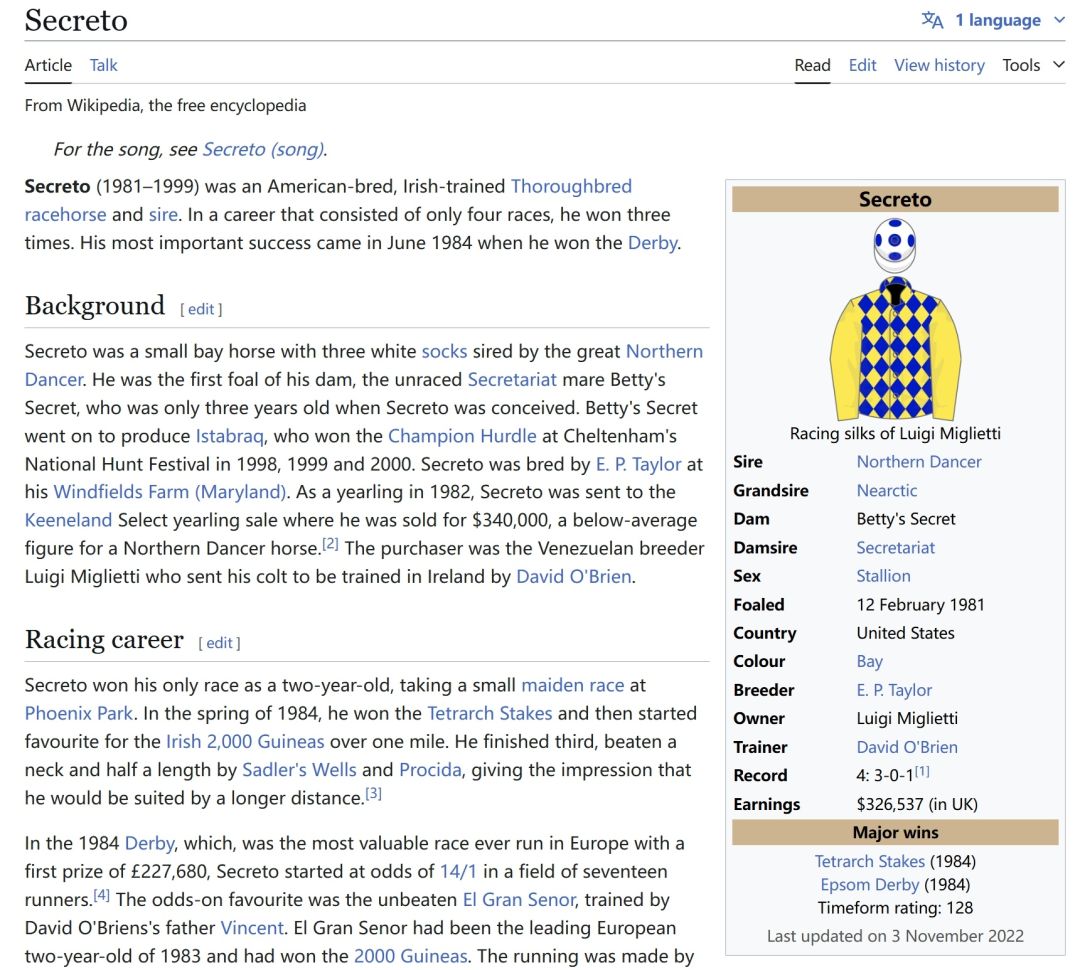Screen dimensions: 1080x970
Task: Open David O'Brien link in Background paragraph
Action: [x=574, y=577]
